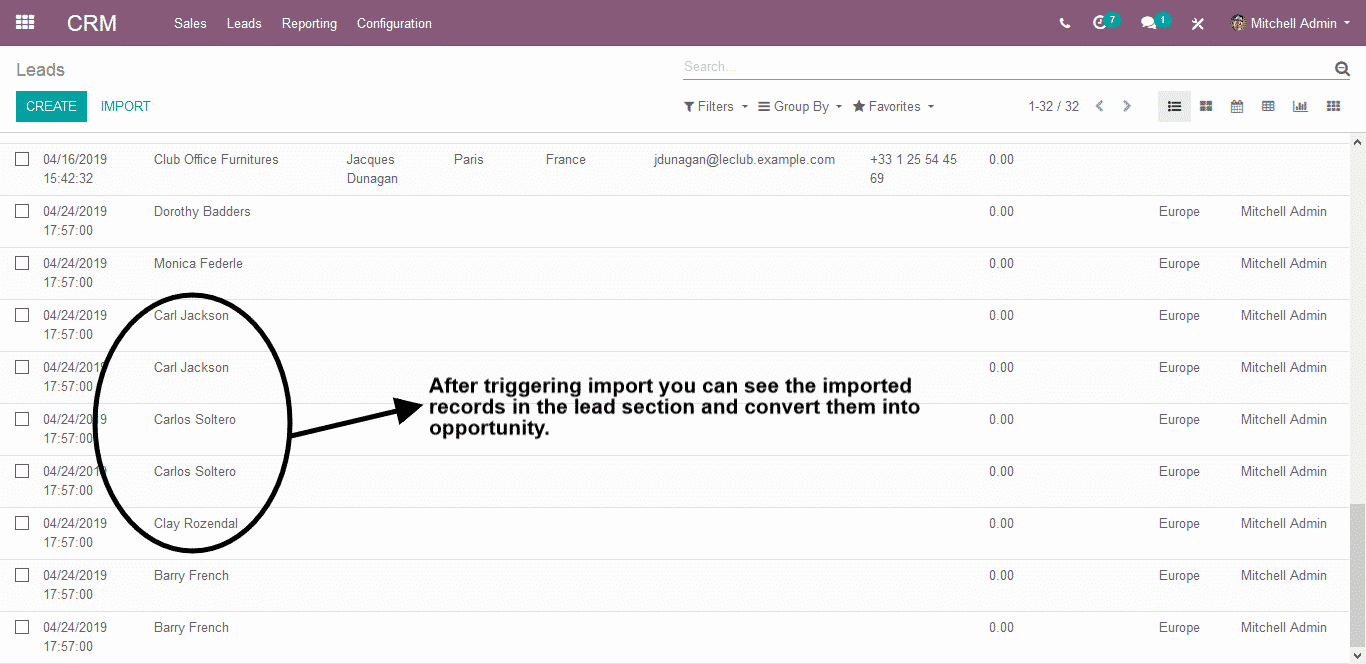Click the 04/16/2019 15:42:32 date cell

75,169
